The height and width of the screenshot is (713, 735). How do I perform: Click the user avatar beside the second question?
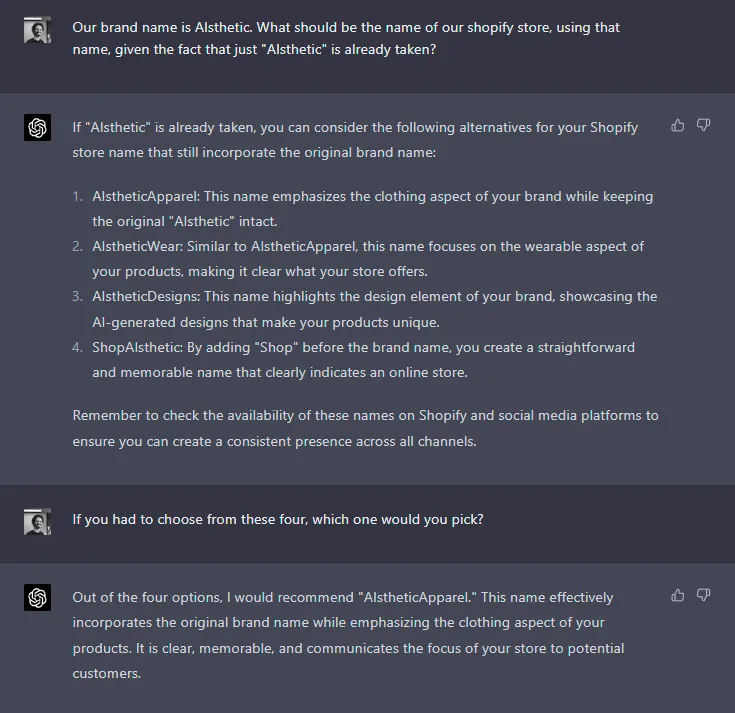pos(37,521)
